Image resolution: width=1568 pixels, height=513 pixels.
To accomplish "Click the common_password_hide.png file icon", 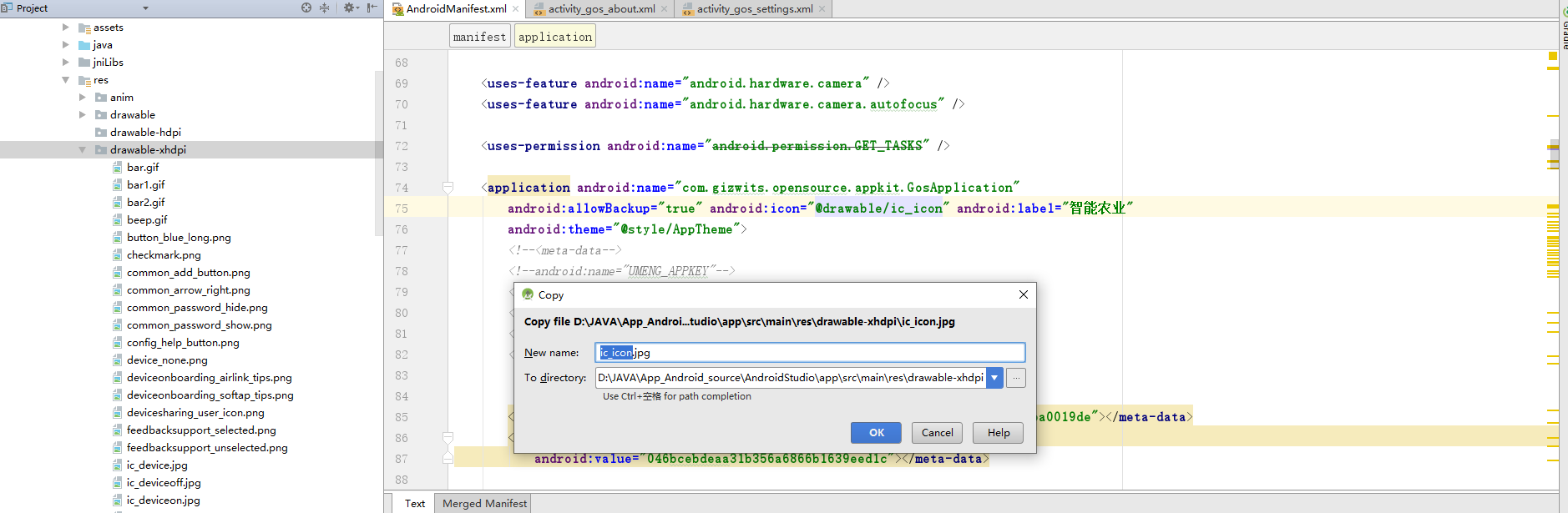I will coord(118,307).
